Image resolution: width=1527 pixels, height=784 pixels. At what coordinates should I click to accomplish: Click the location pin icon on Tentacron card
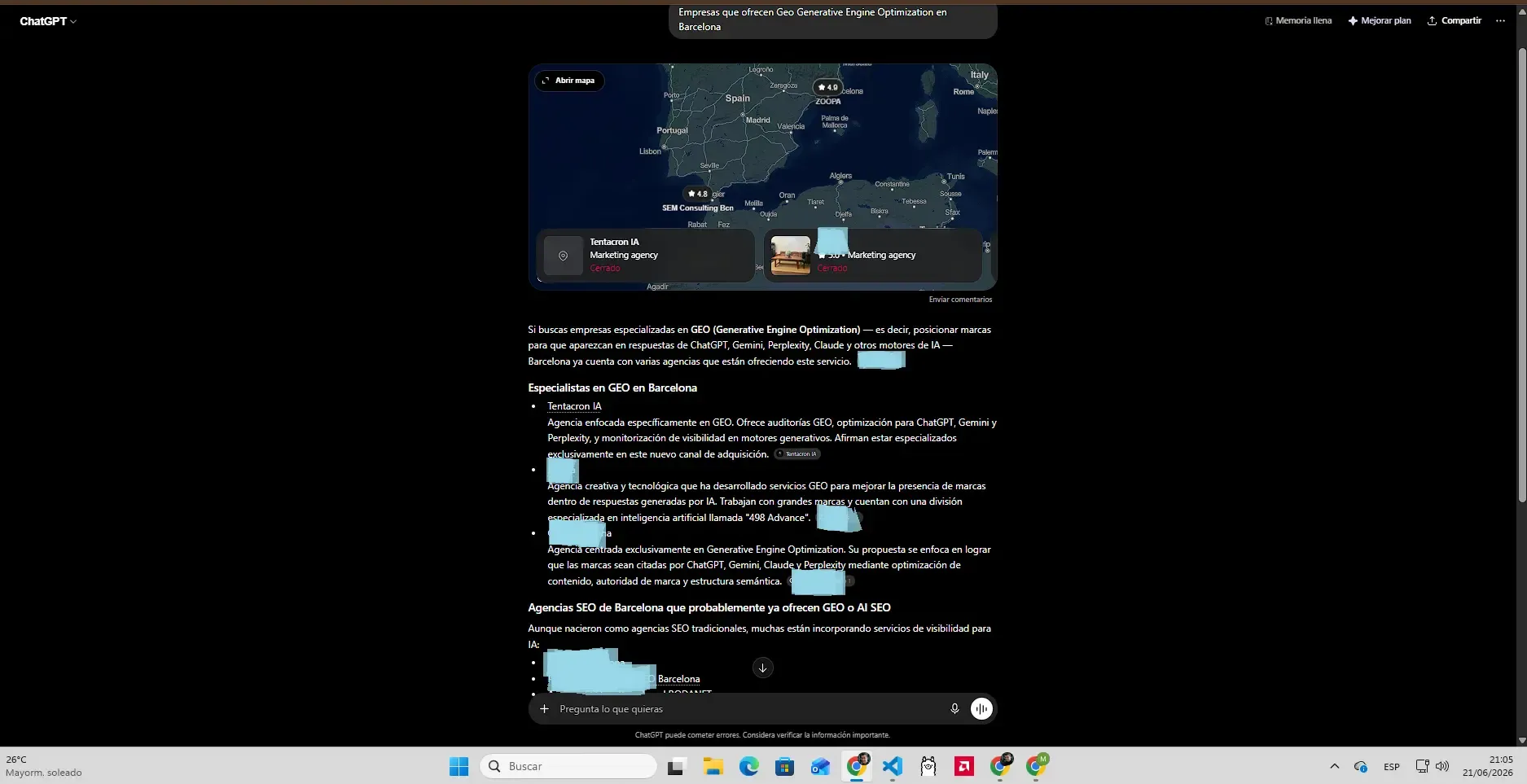click(x=563, y=256)
